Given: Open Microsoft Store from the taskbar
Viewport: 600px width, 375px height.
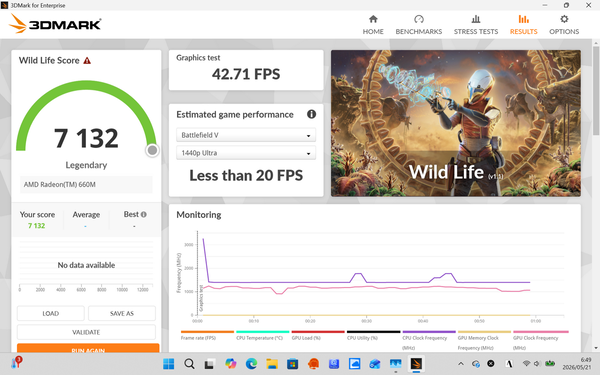Looking at the screenshot, I should (x=292, y=364).
